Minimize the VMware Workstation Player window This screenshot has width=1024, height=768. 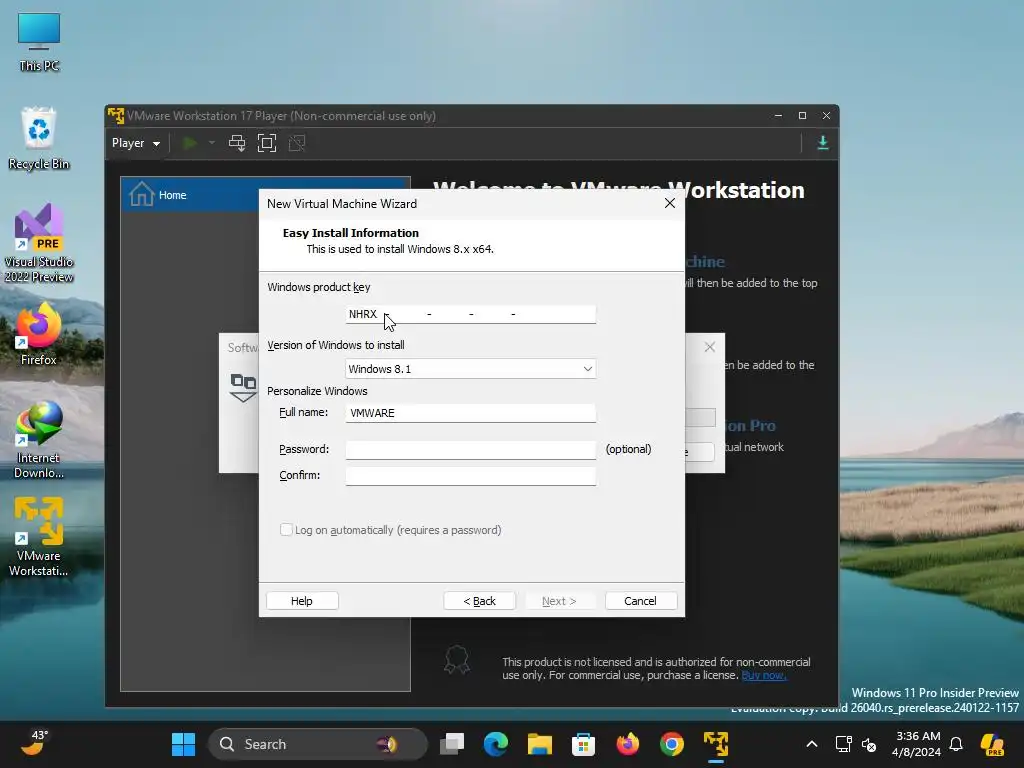coord(778,116)
